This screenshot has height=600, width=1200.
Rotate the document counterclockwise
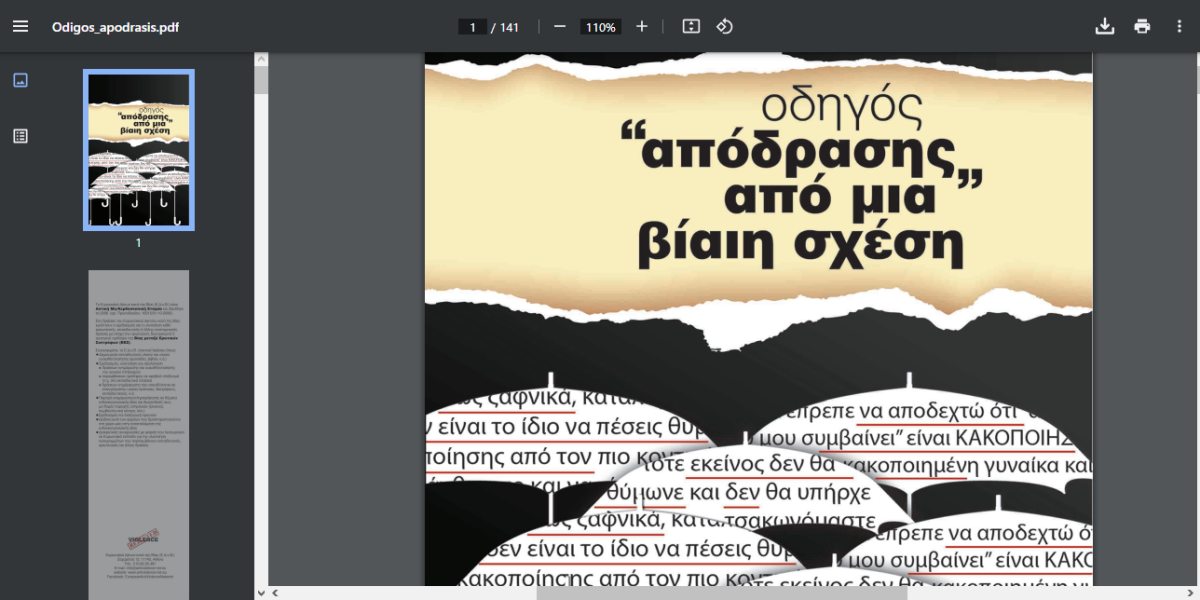tap(725, 27)
